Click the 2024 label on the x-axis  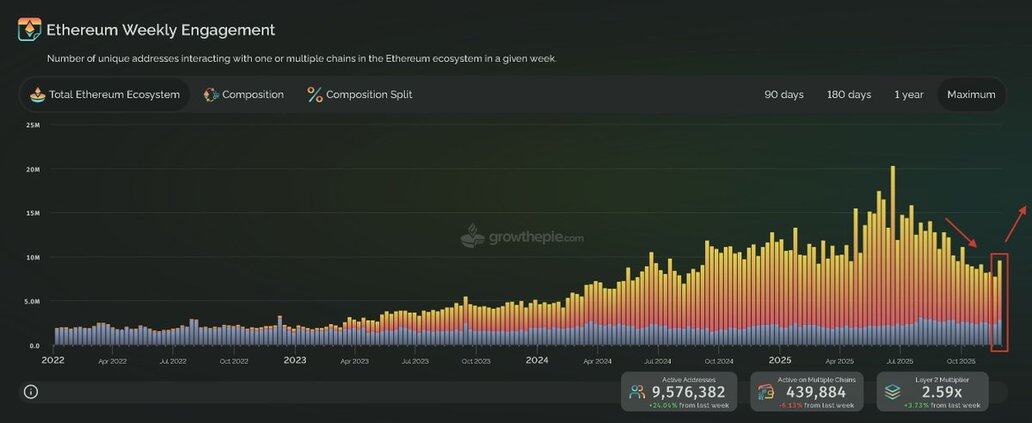tap(537, 360)
